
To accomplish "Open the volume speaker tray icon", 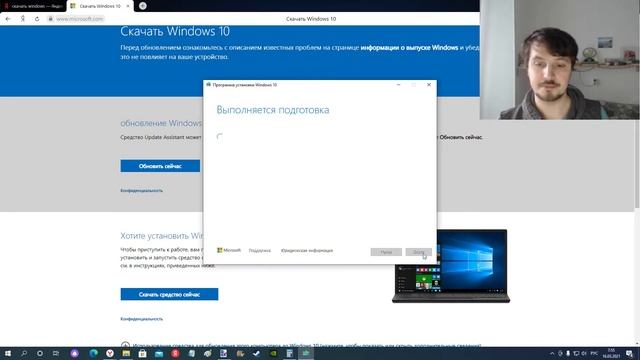I will (584, 353).
